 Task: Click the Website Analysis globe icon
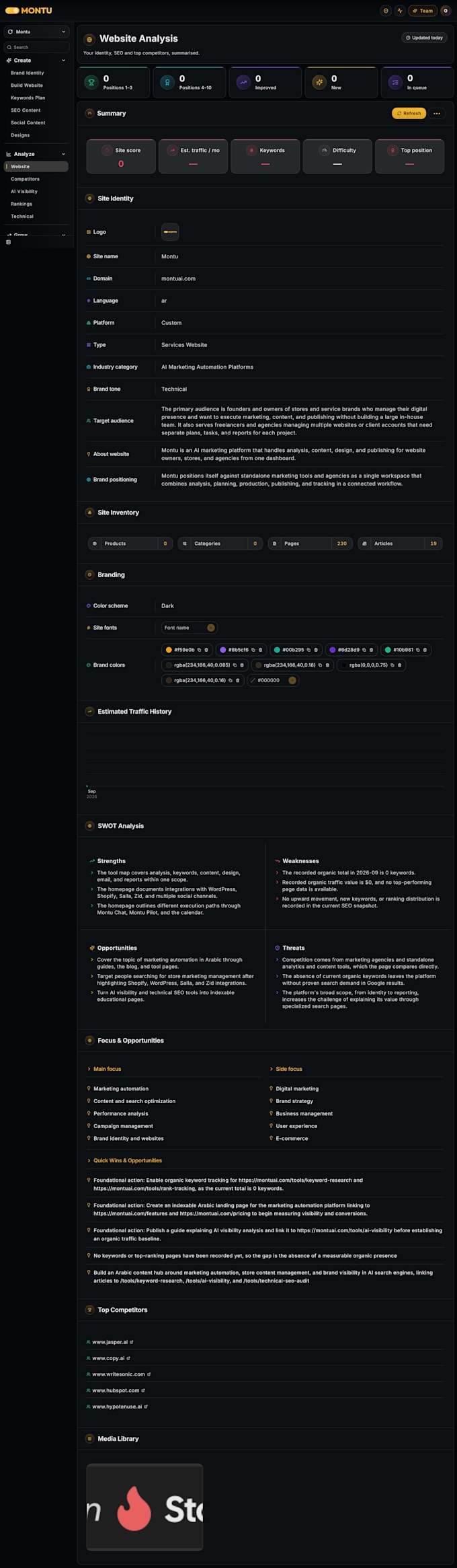point(89,40)
